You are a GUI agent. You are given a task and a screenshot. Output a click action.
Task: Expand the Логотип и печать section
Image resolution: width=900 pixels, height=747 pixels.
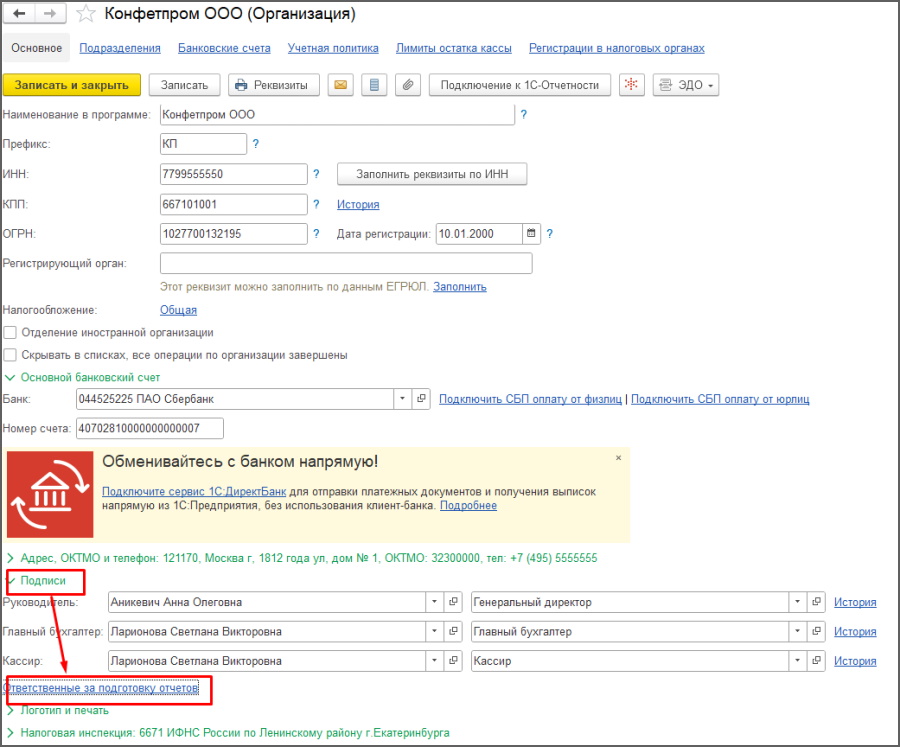62,710
